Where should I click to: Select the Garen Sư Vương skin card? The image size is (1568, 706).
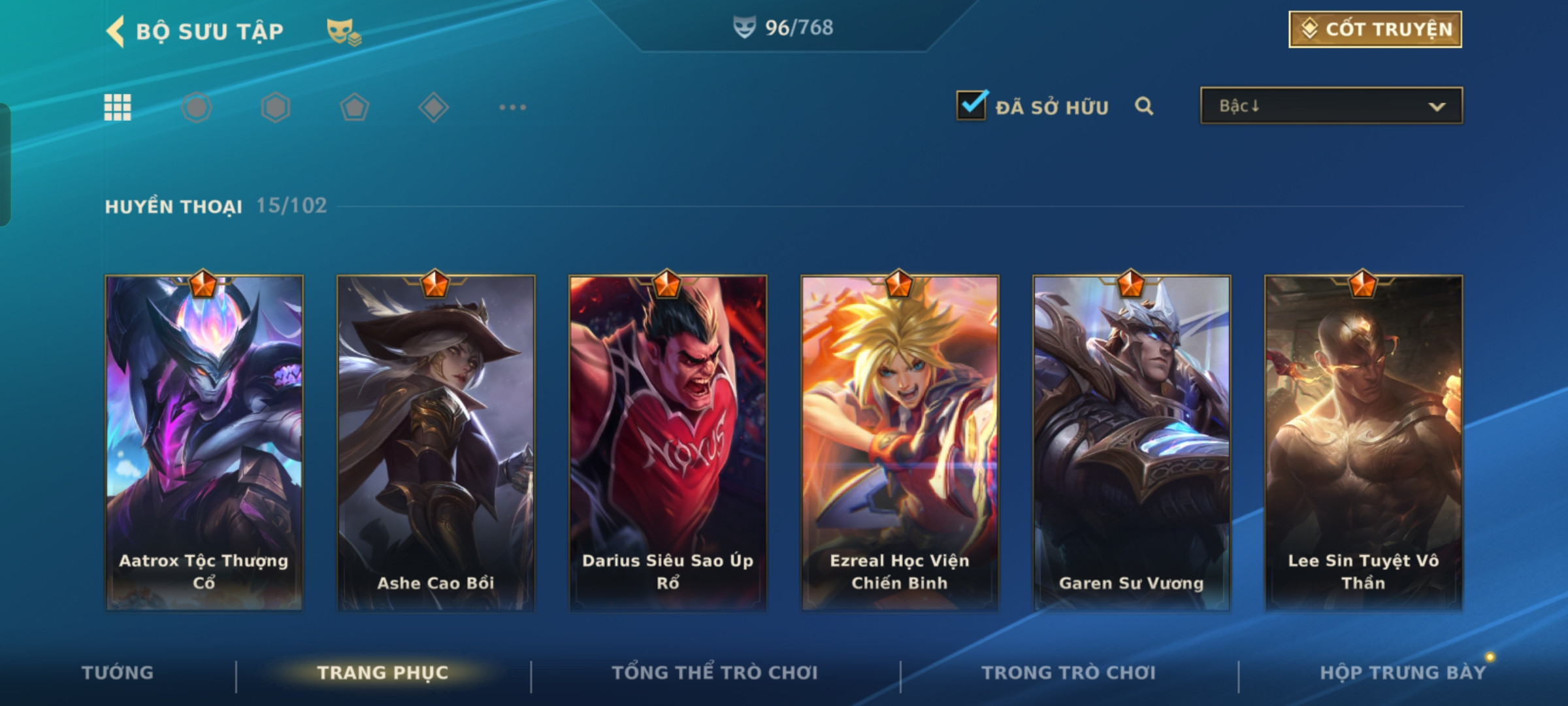pos(1132,443)
